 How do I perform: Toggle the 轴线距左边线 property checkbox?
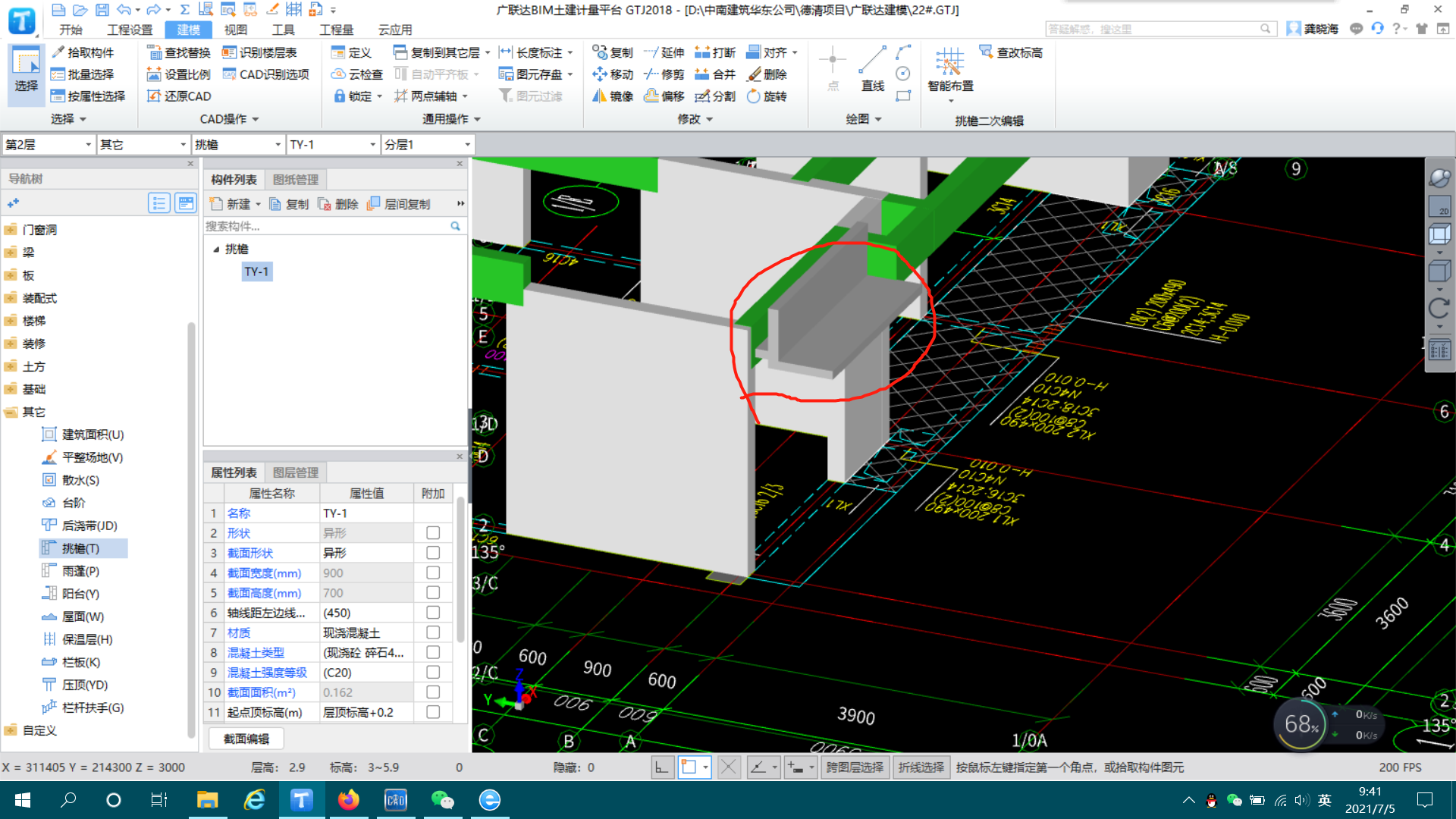[x=433, y=613]
